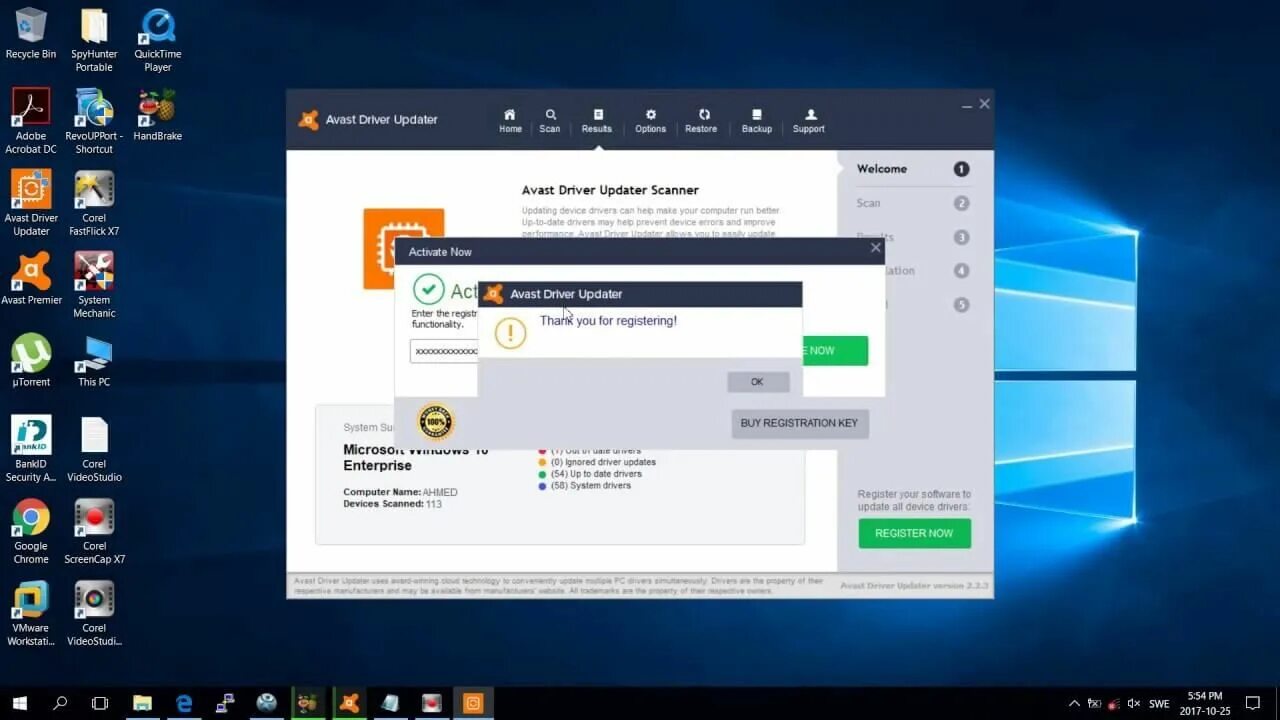Click the BUY REGISTRATION KEY button
Screen dimensions: 1280x720
[x=799, y=423]
